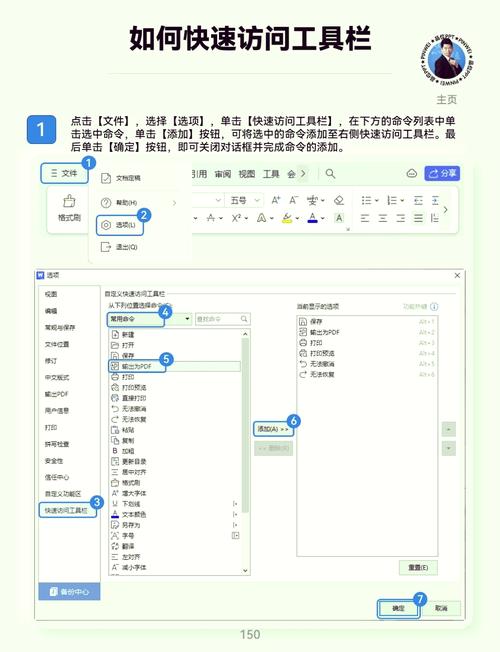The width and height of the screenshot is (500, 652).
Task: Click the justify alignment icon in ribbon
Action: click(418, 218)
